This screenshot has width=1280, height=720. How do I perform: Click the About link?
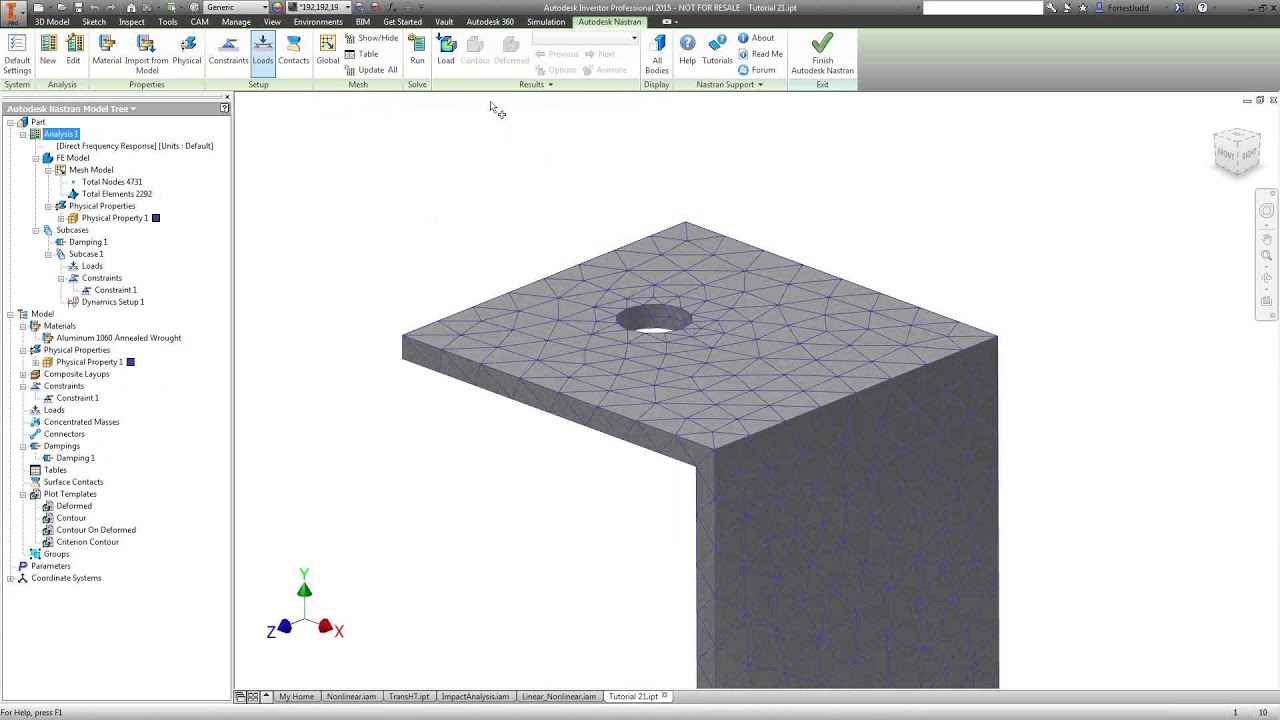pyautogui.click(x=756, y=38)
